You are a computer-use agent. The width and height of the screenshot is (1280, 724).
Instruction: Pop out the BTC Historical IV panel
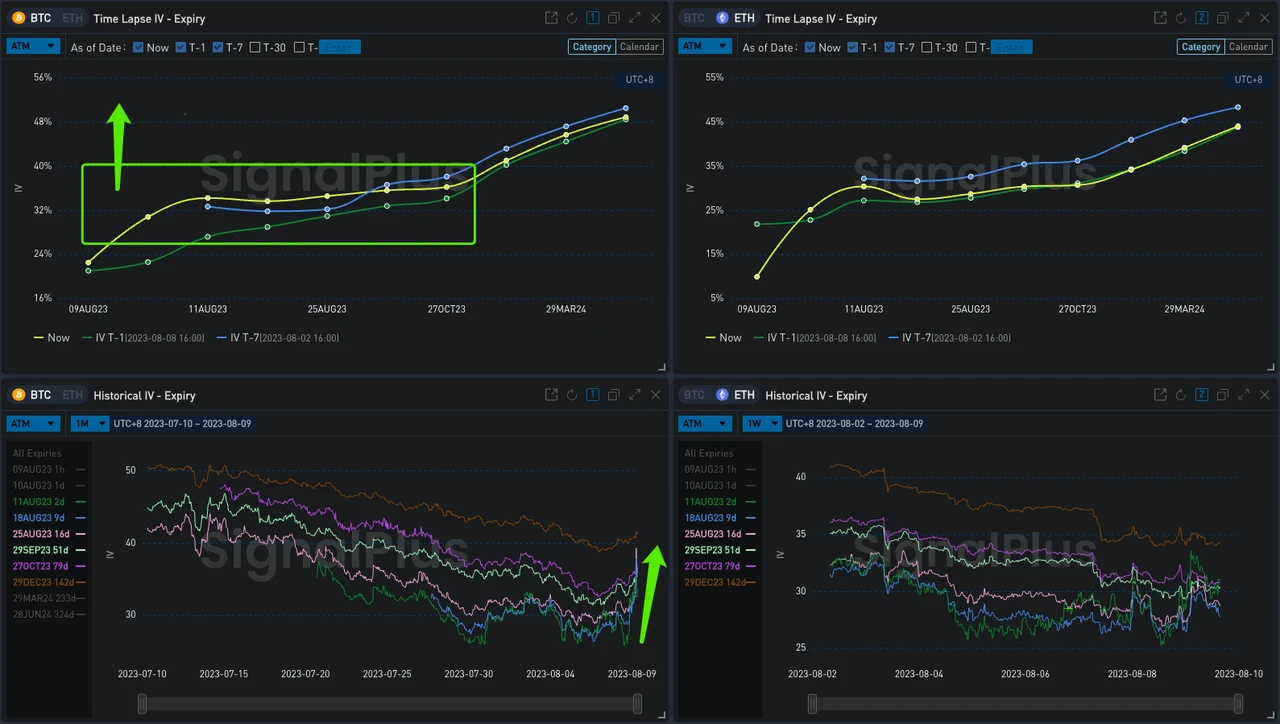[x=551, y=395]
